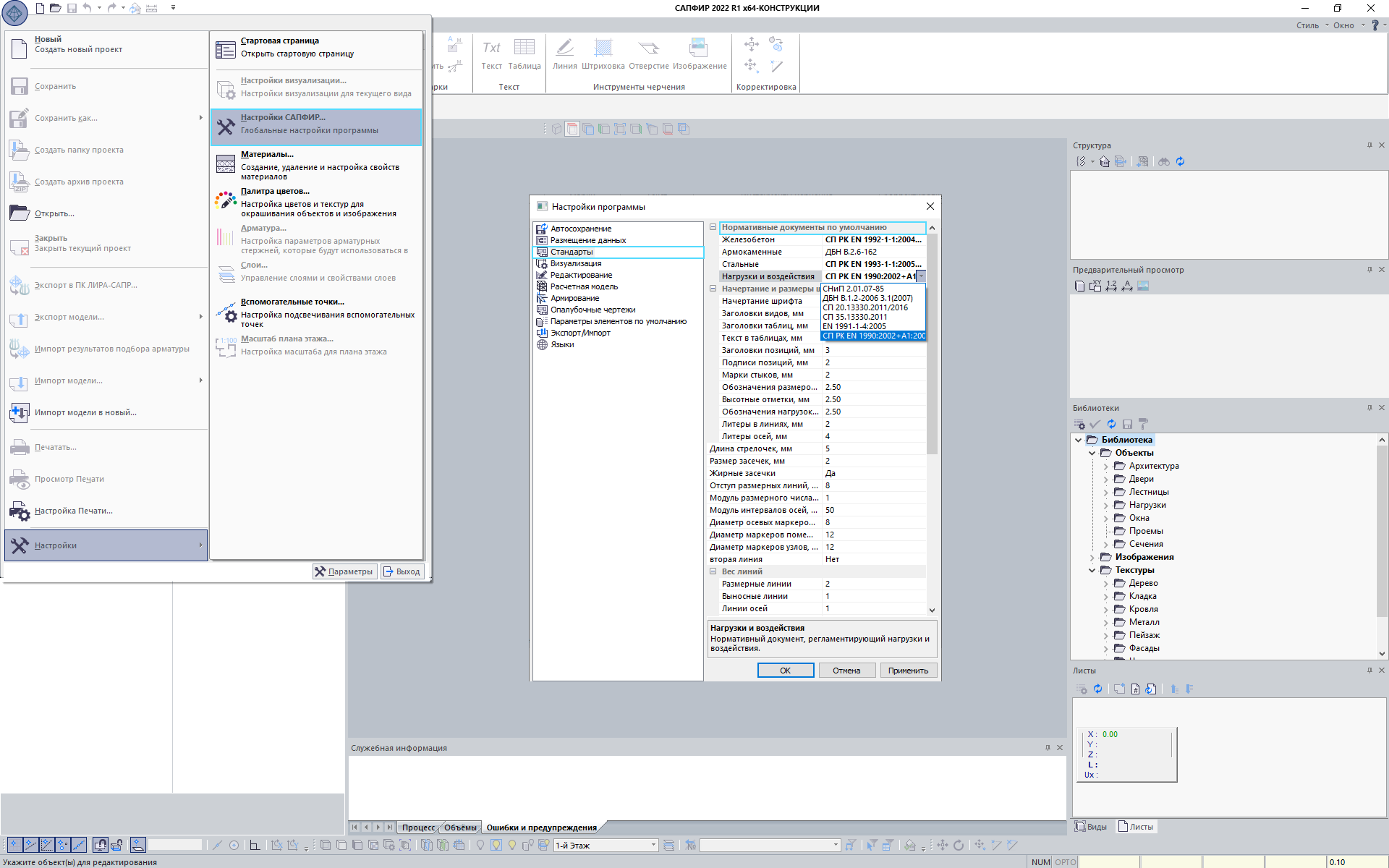Open the 1-й Этаж floor dropdown

pyautogui.click(x=653, y=845)
